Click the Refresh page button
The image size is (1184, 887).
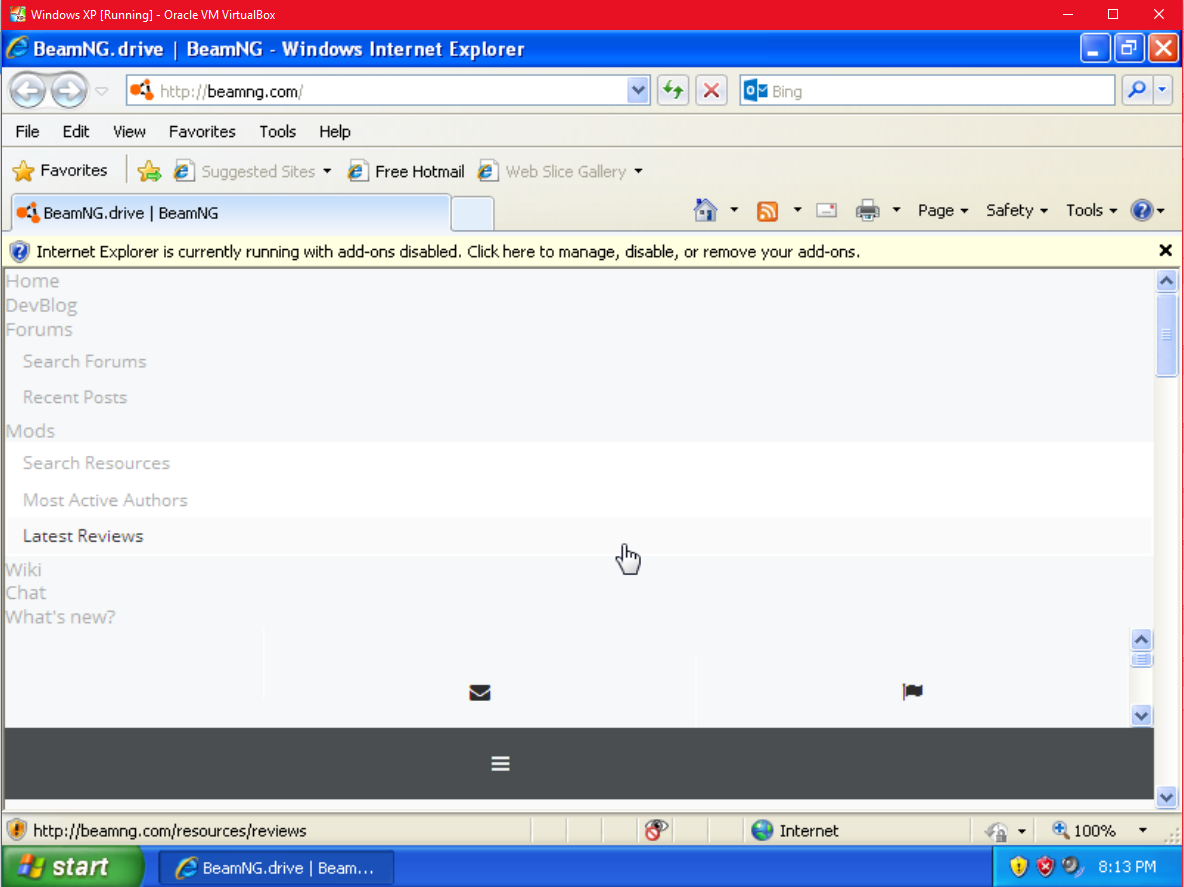tap(673, 91)
